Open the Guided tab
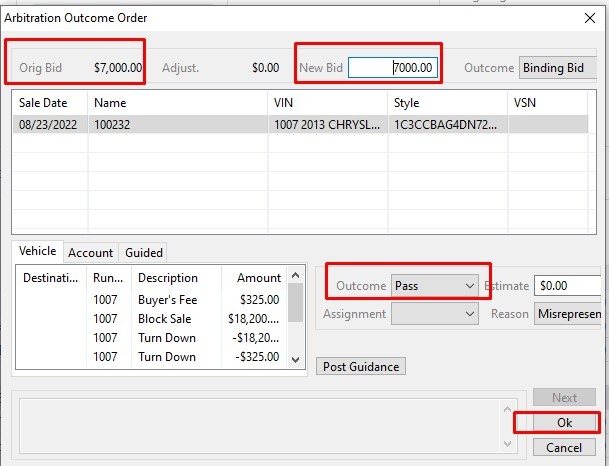609x466 pixels. click(144, 253)
